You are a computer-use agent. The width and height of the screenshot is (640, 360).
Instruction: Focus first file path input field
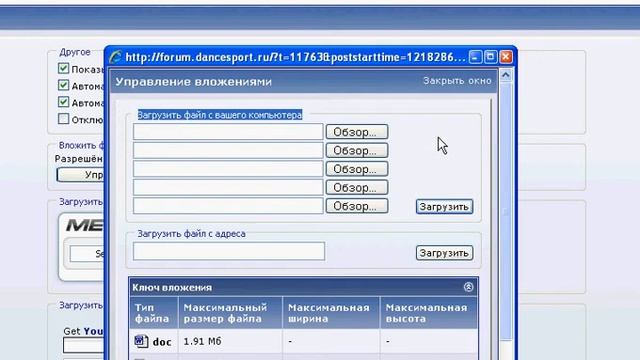(x=228, y=132)
